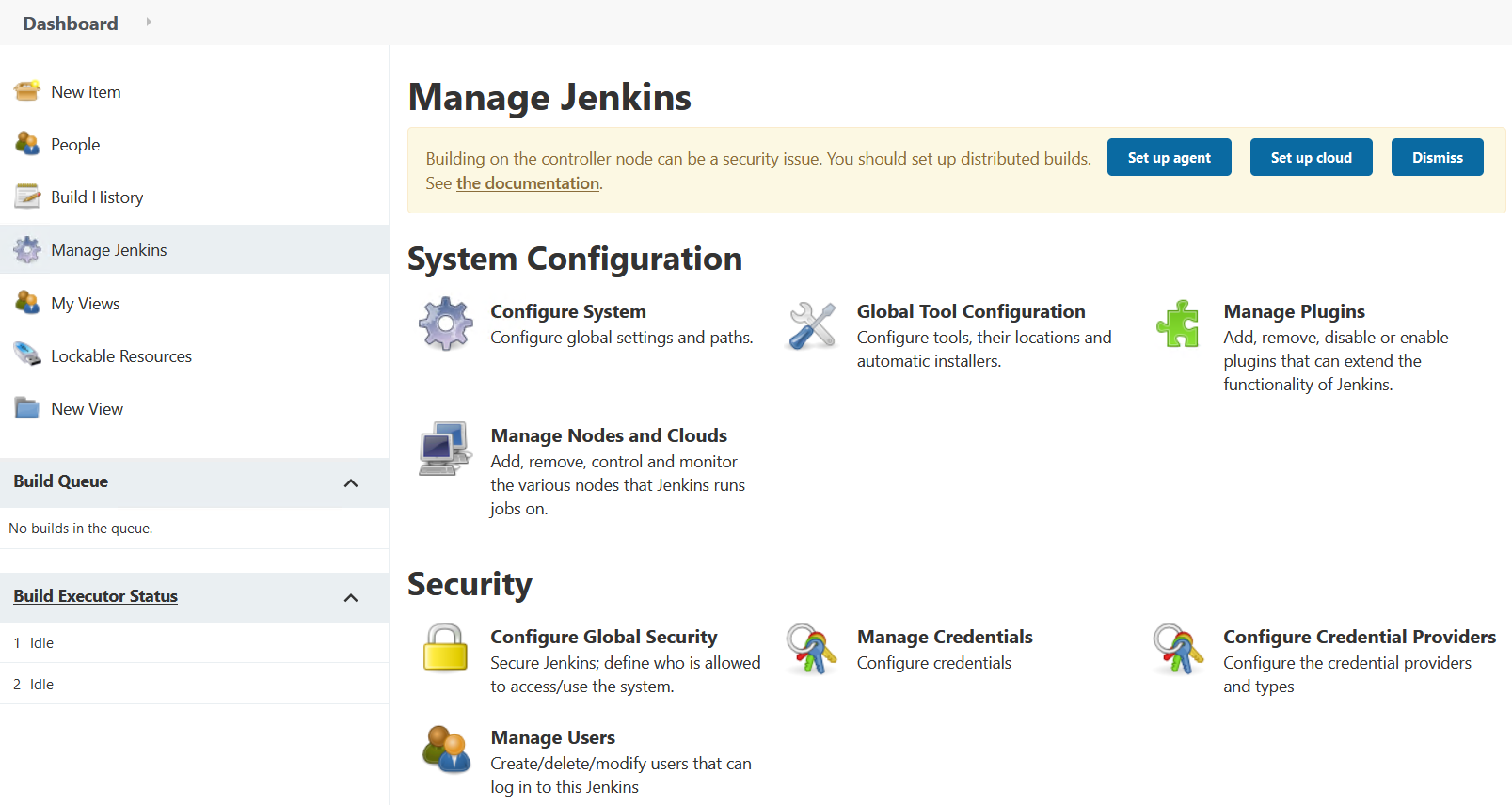
Task: Open Manage Plugins title link
Action: (x=1294, y=311)
